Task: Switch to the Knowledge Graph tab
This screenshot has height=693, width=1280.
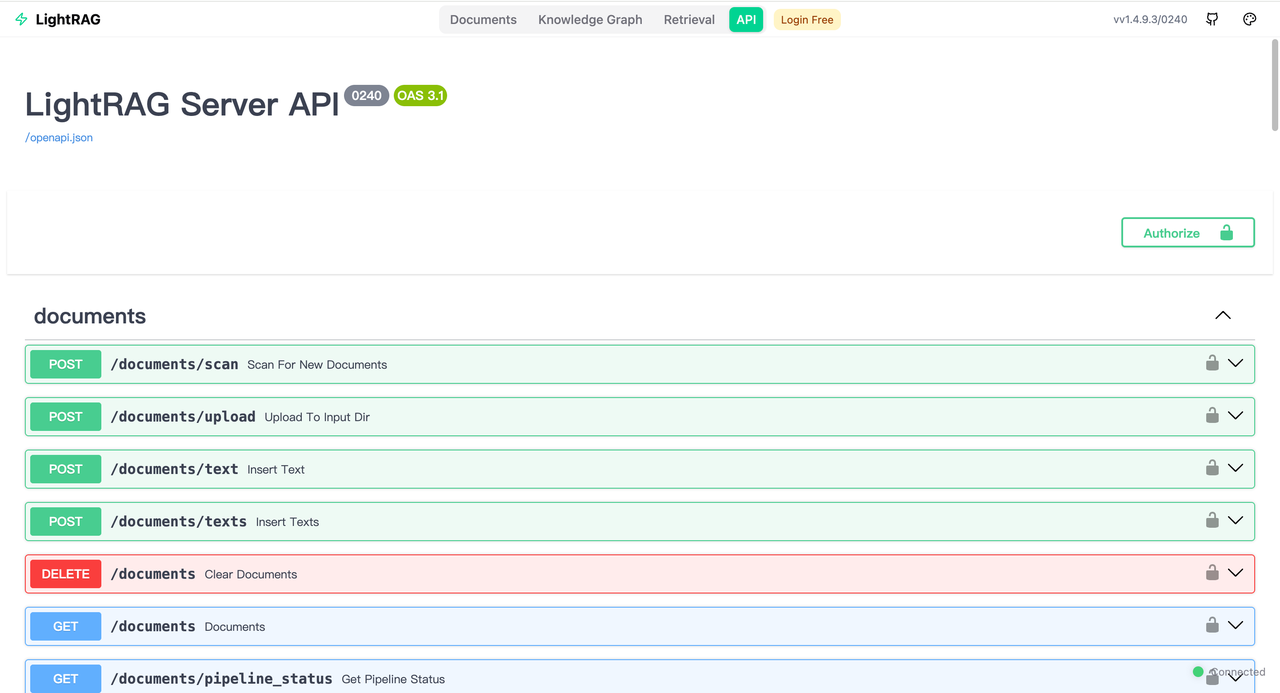Action: click(590, 20)
